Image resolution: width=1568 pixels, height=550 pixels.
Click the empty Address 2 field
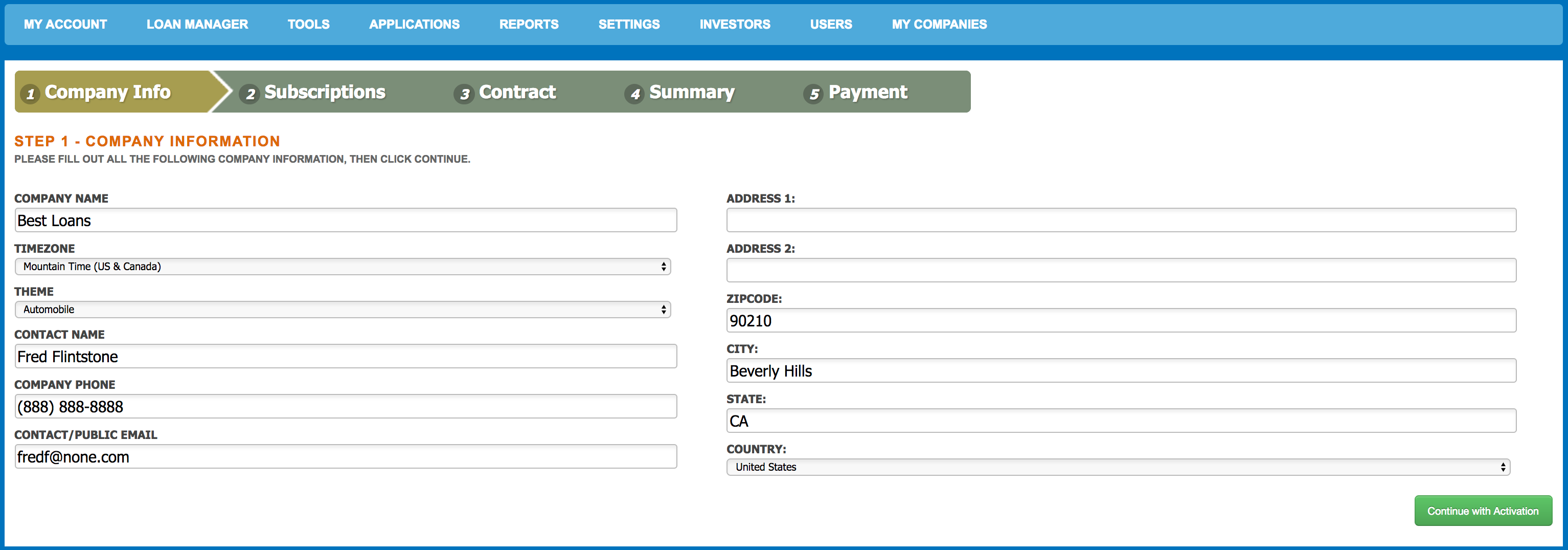pos(1121,271)
